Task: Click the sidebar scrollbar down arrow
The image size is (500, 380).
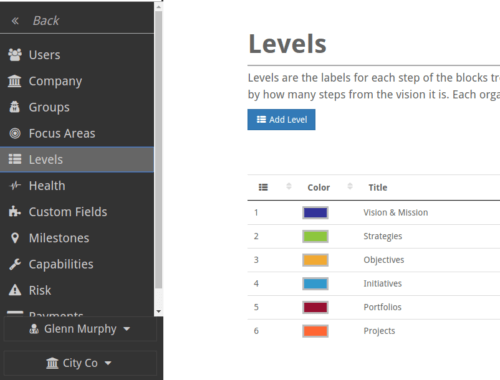Action: 159,311
